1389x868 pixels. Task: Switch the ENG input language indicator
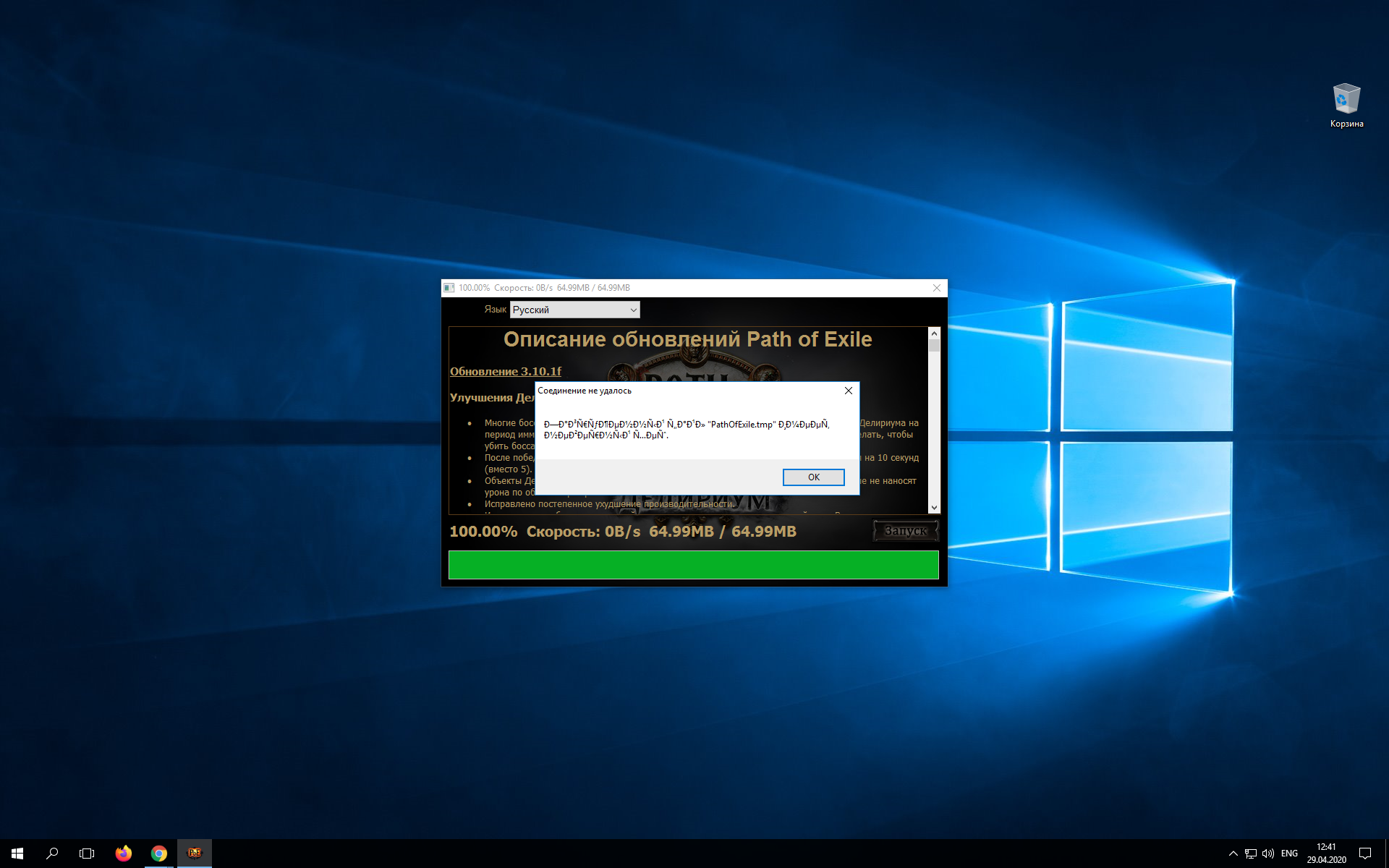tap(1289, 854)
